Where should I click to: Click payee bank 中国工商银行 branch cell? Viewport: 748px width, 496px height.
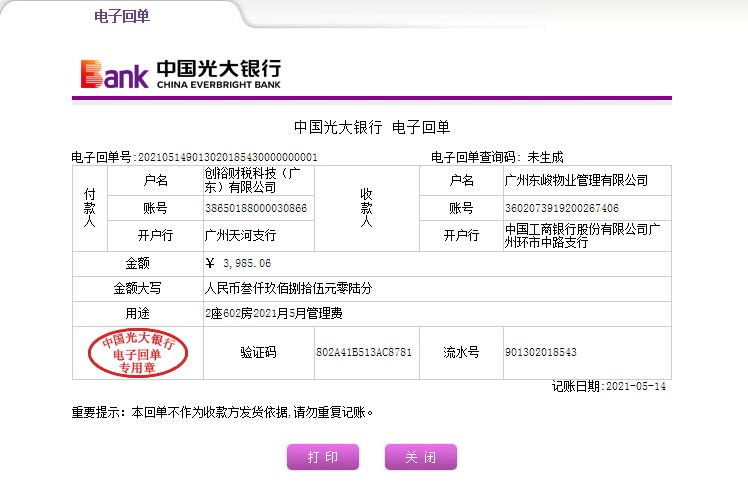585,236
